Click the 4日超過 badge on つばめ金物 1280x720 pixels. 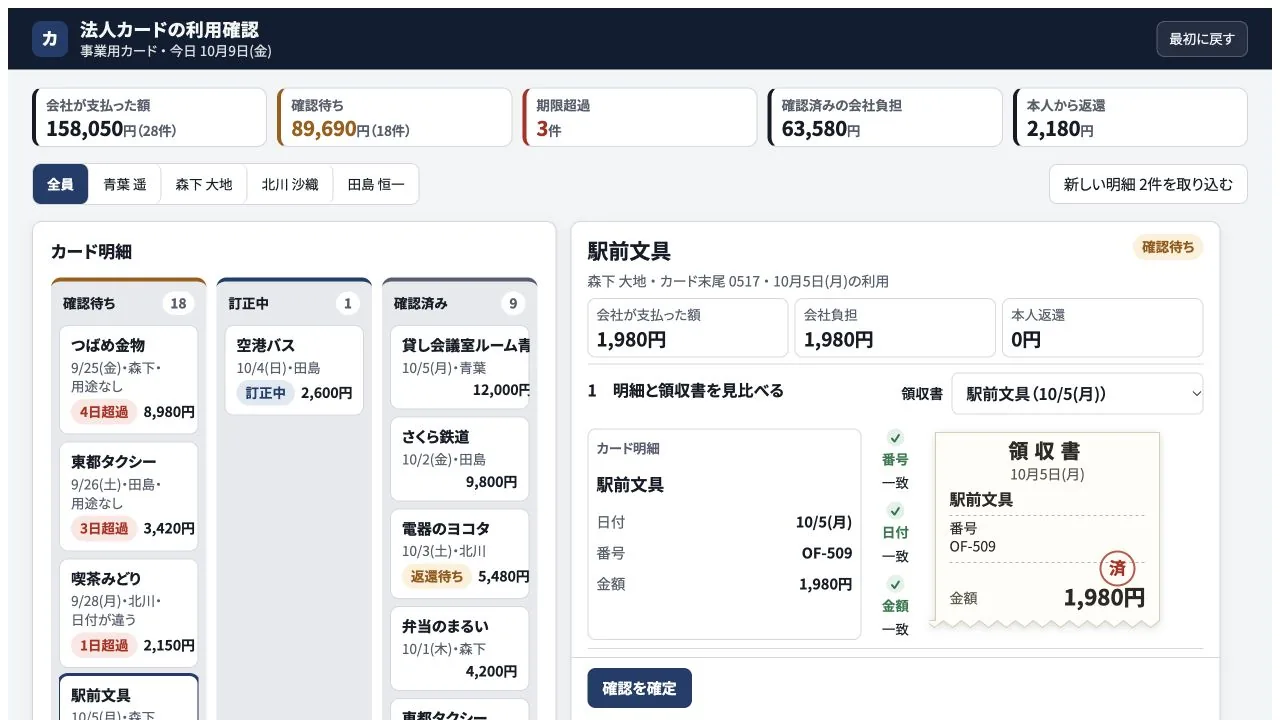104,412
